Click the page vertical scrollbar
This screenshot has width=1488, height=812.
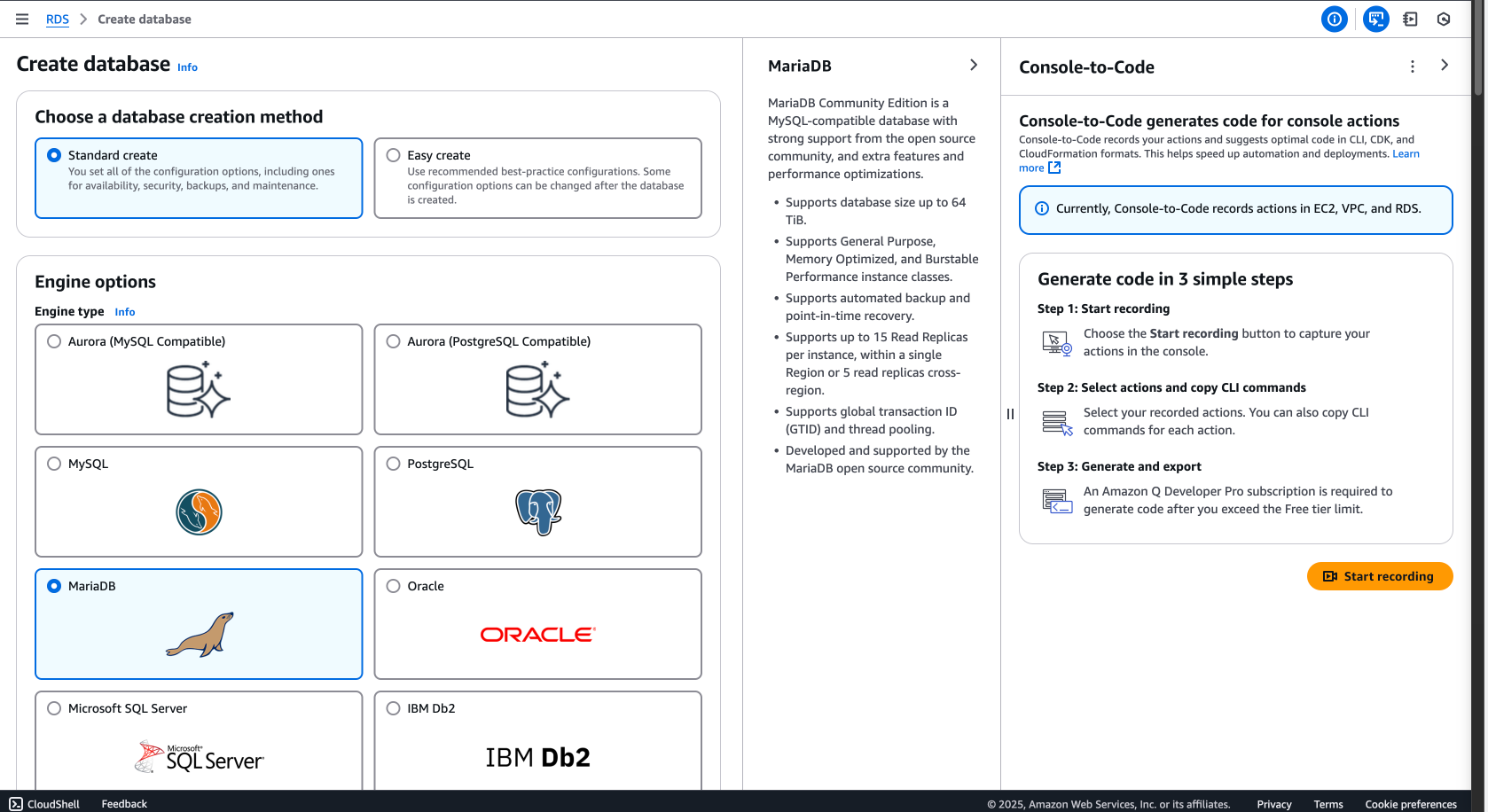coord(1478,48)
